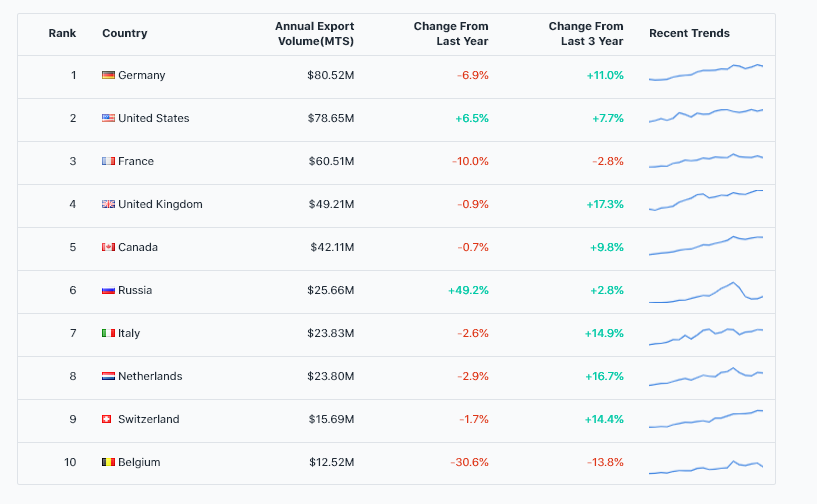Sort by the Country column header
Image resolution: width=817 pixels, height=504 pixels.
pos(124,33)
